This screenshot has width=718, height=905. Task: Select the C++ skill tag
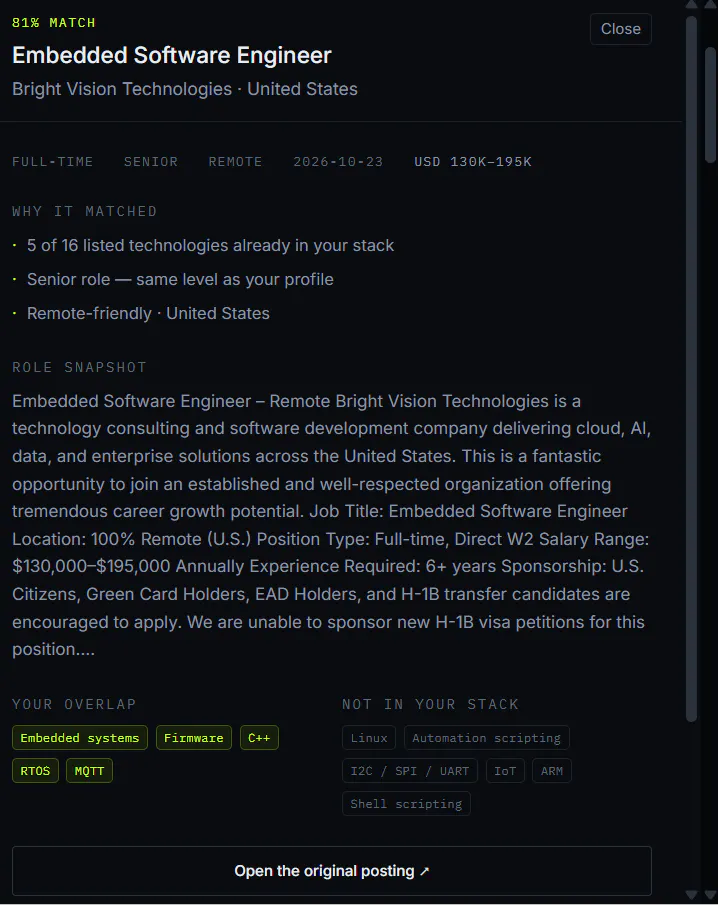pyautogui.click(x=259, y=738)
